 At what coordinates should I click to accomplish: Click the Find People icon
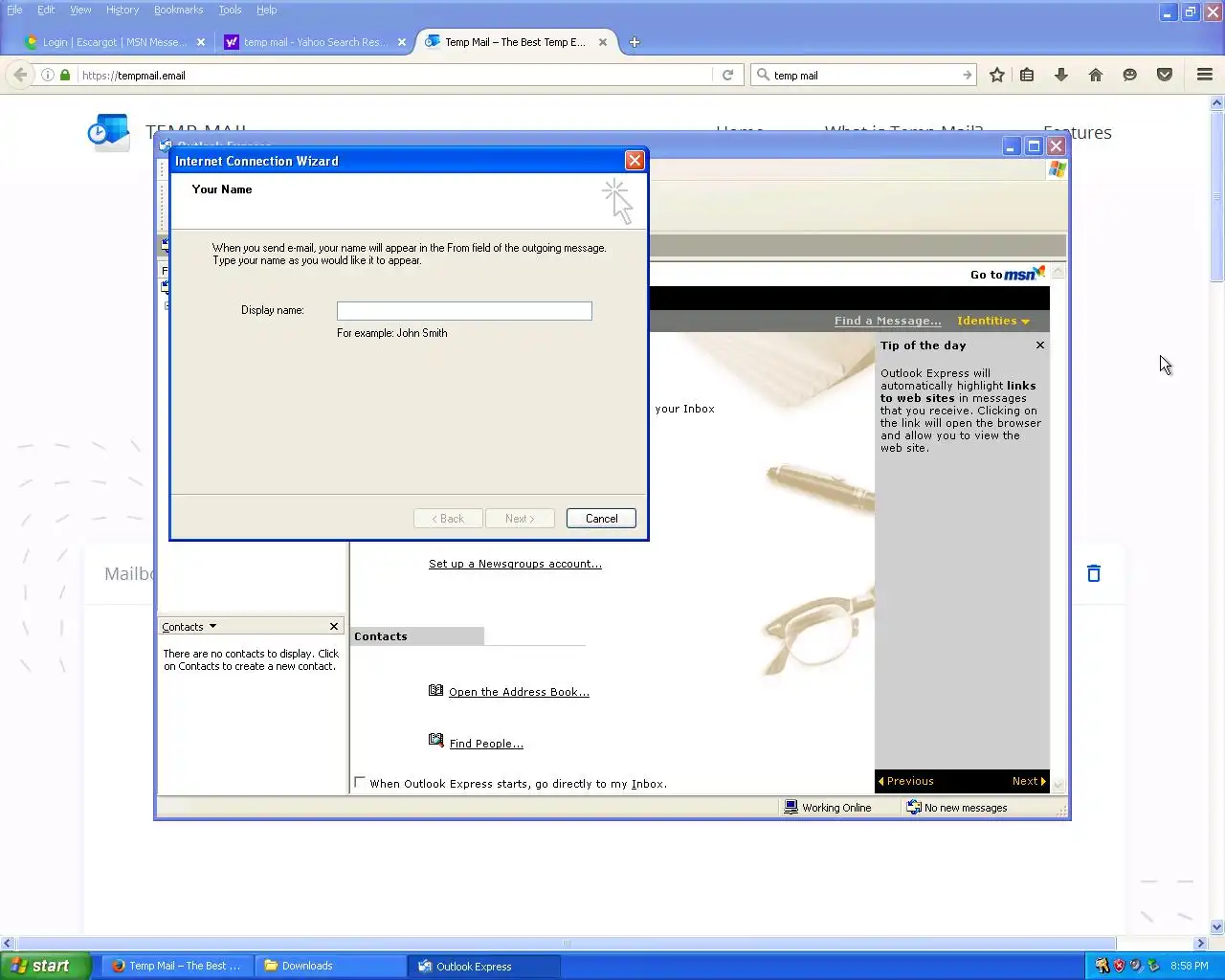coord(436,741)
